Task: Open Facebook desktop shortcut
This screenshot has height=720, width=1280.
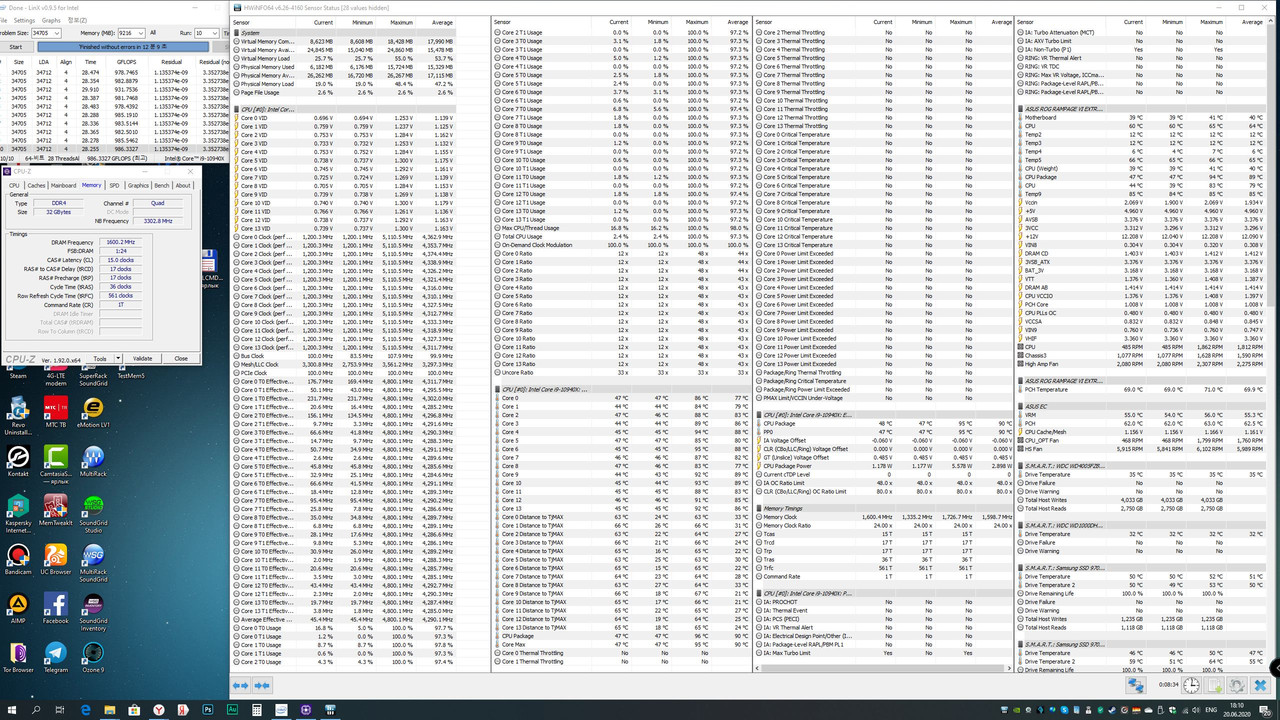Action: point(56,610)
